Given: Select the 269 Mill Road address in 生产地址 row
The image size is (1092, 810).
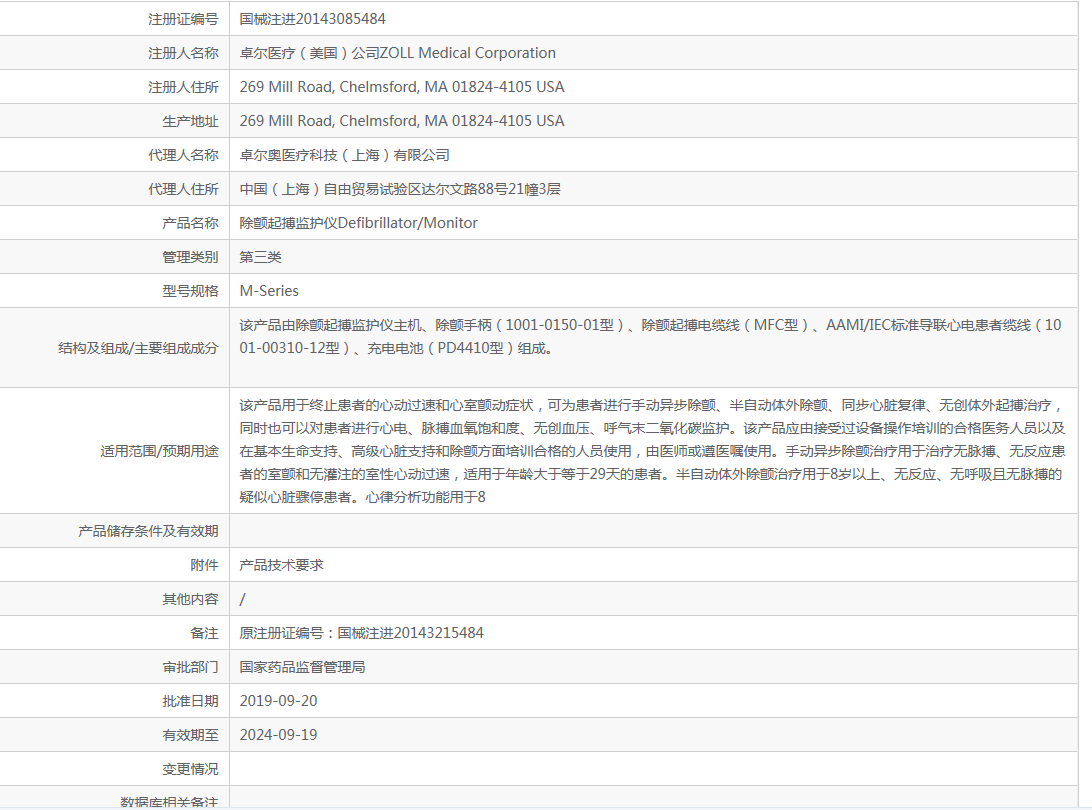Looking at the screenshot, I should 402,121.
